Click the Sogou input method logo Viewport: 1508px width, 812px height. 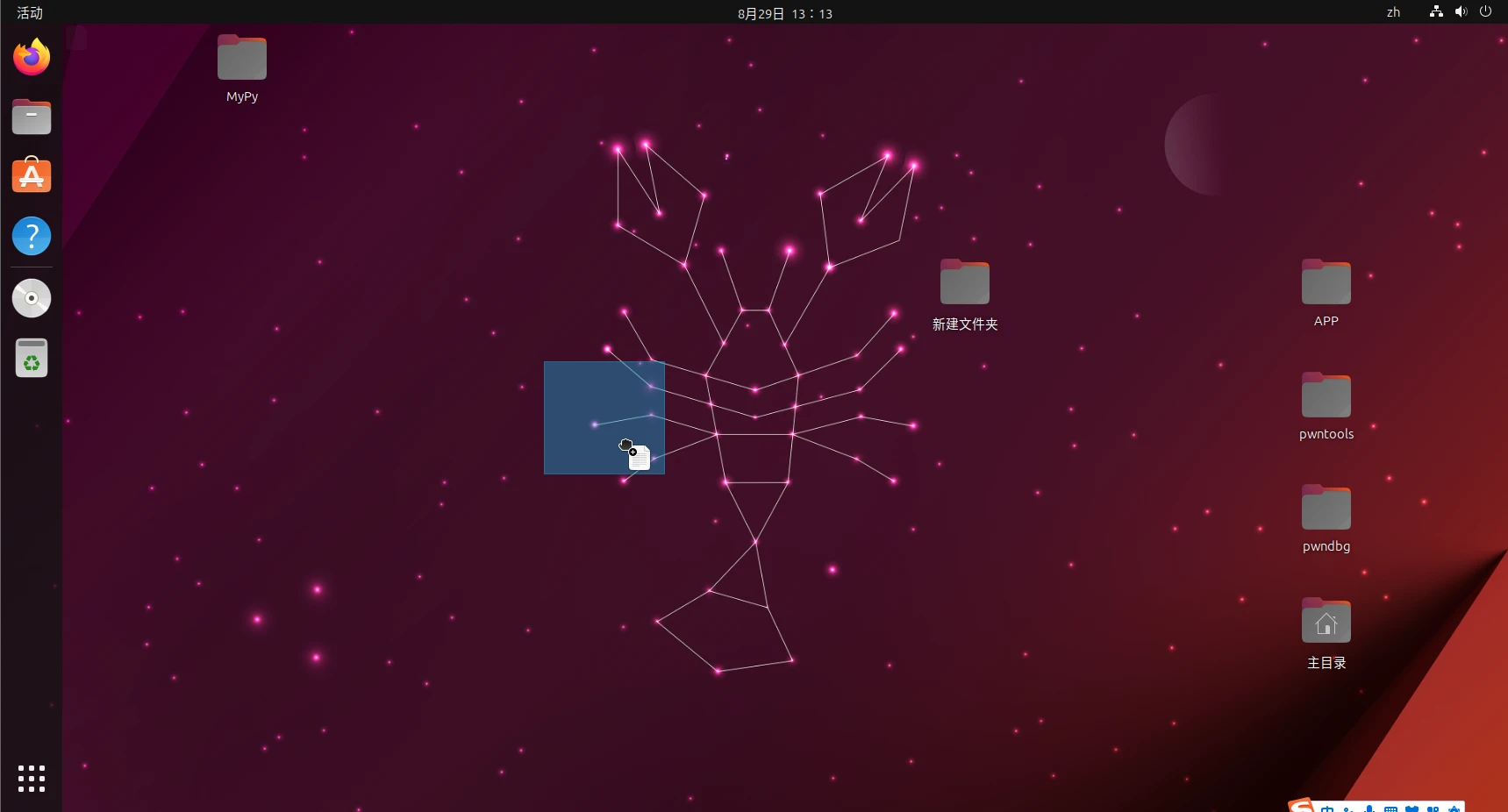point(1302,806)
